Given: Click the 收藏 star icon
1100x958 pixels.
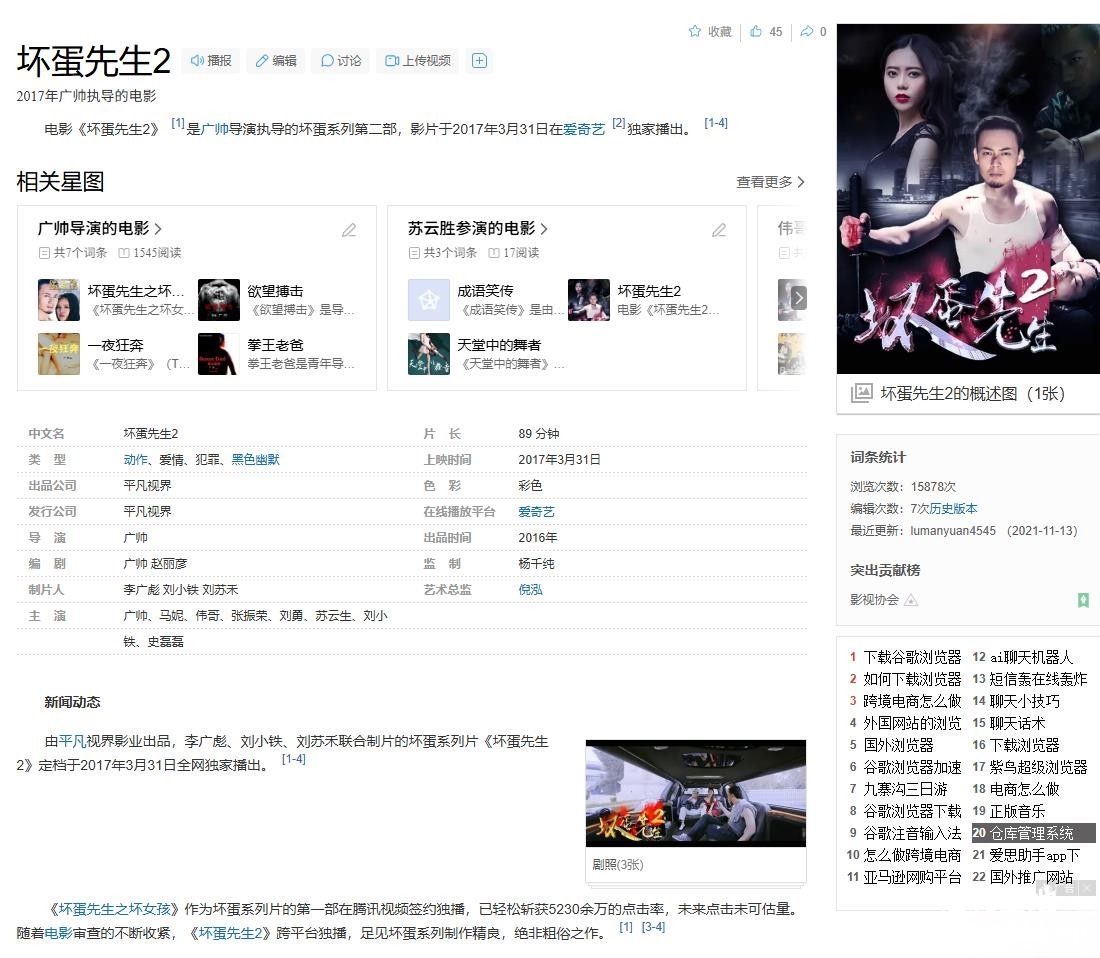Looking at the screenshot, I should tap(696, 32).
